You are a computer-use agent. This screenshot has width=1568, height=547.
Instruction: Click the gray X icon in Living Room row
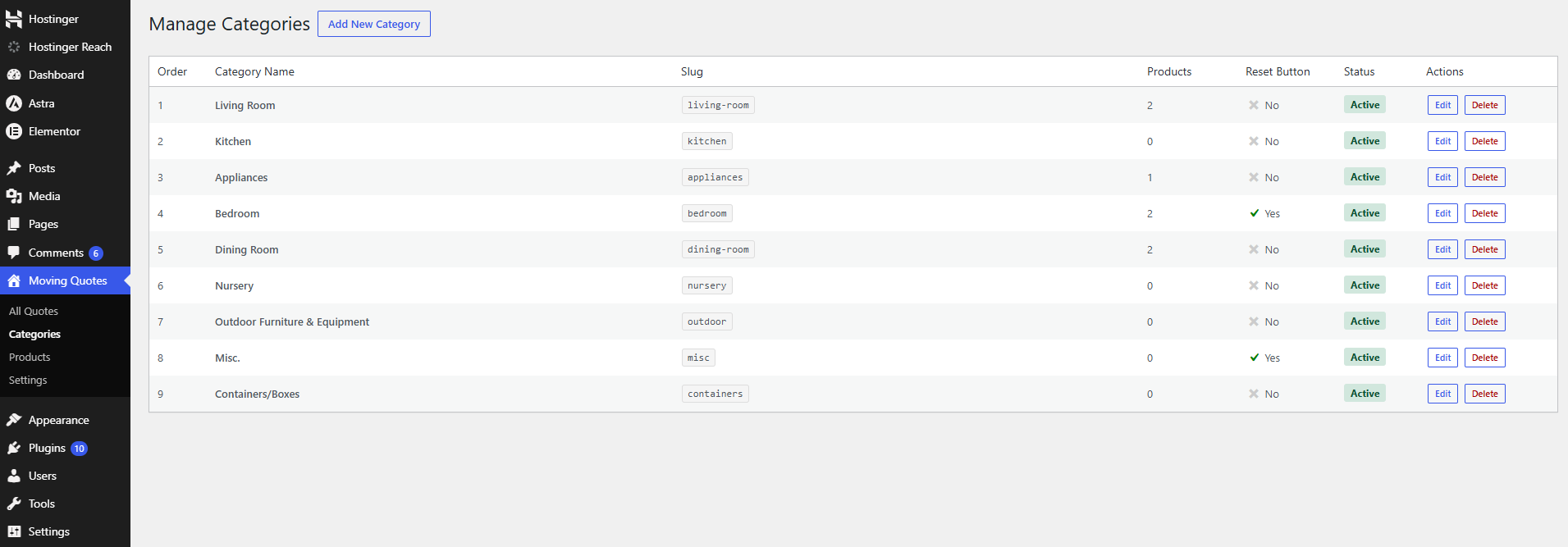[x=1254, y=105]
